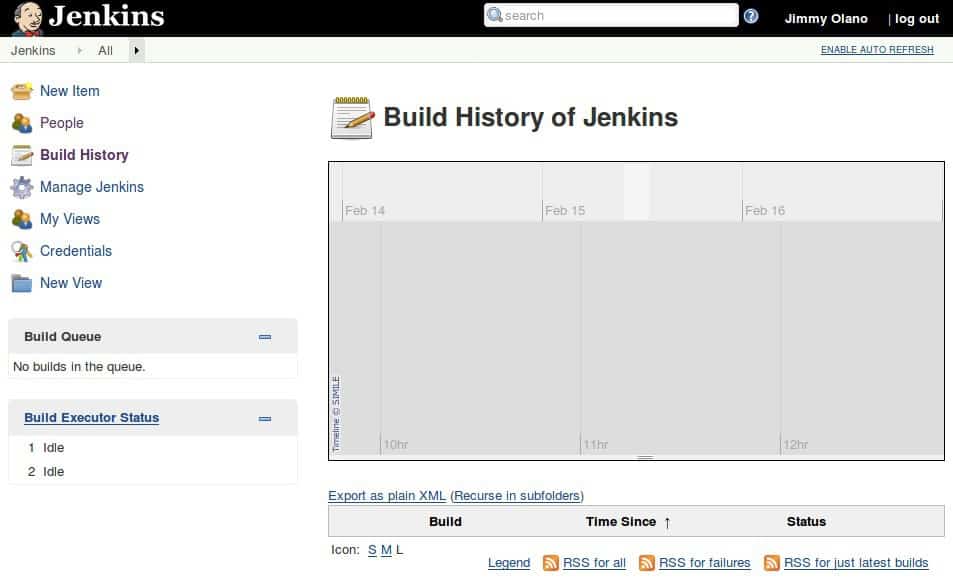Click the RSS for all feed icon
Image resolution: width=953 pixels, height=586 pixels.
click(551, 563)
